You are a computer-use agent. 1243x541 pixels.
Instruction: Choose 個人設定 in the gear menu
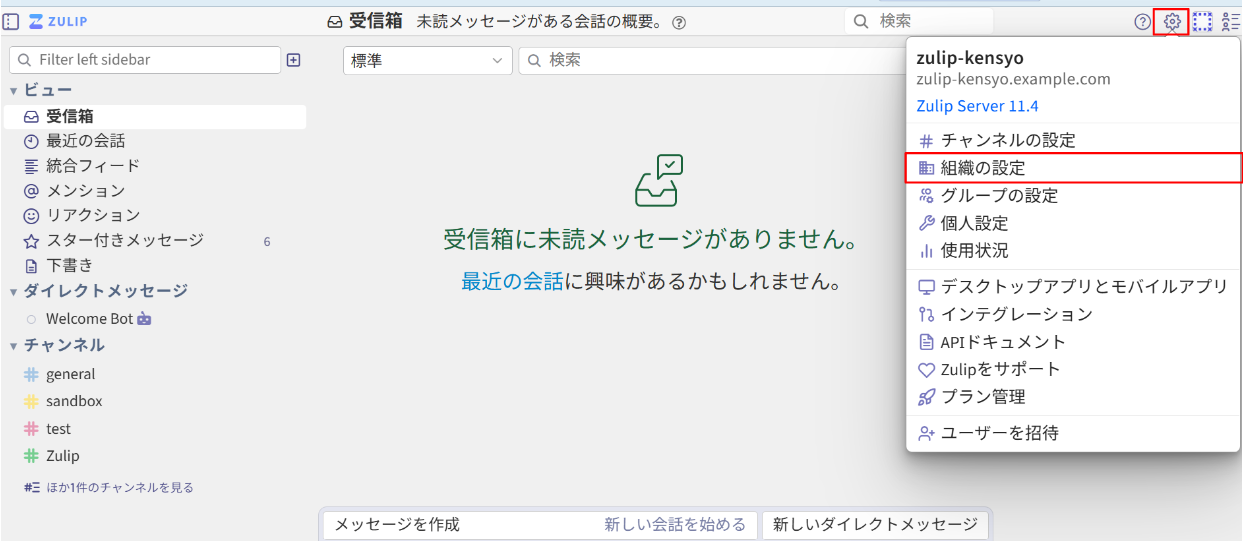(974, 223)
